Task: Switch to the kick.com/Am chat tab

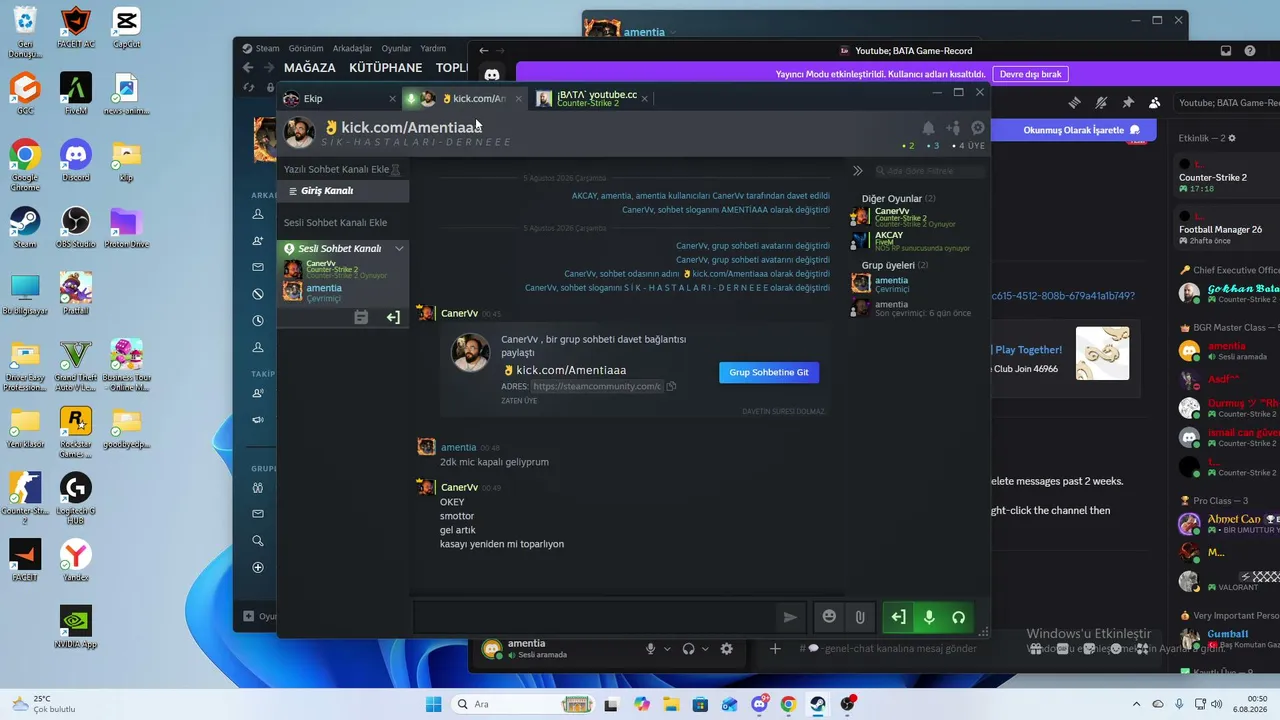Action: tap(465, 98)
